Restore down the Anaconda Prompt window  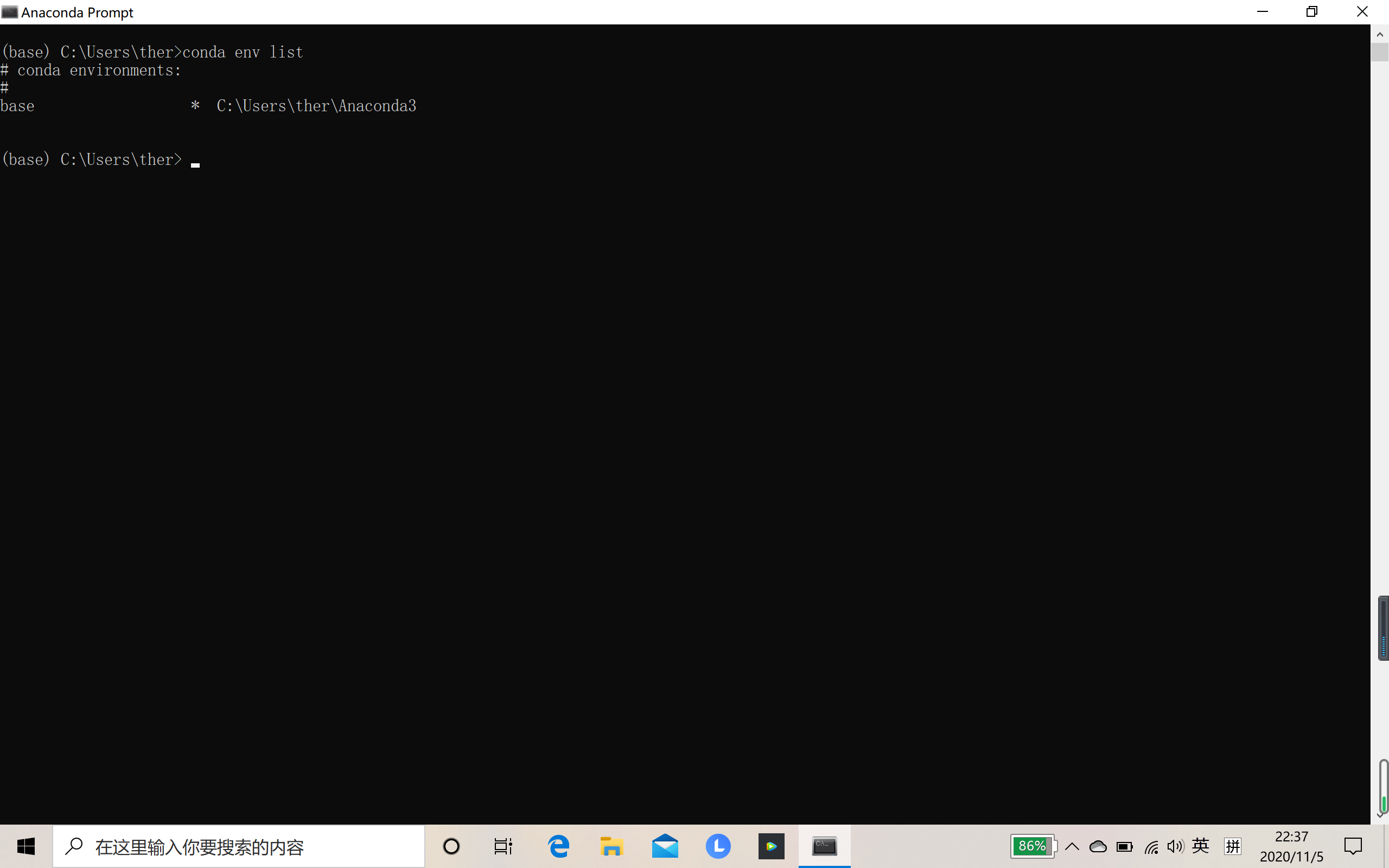1312,12
